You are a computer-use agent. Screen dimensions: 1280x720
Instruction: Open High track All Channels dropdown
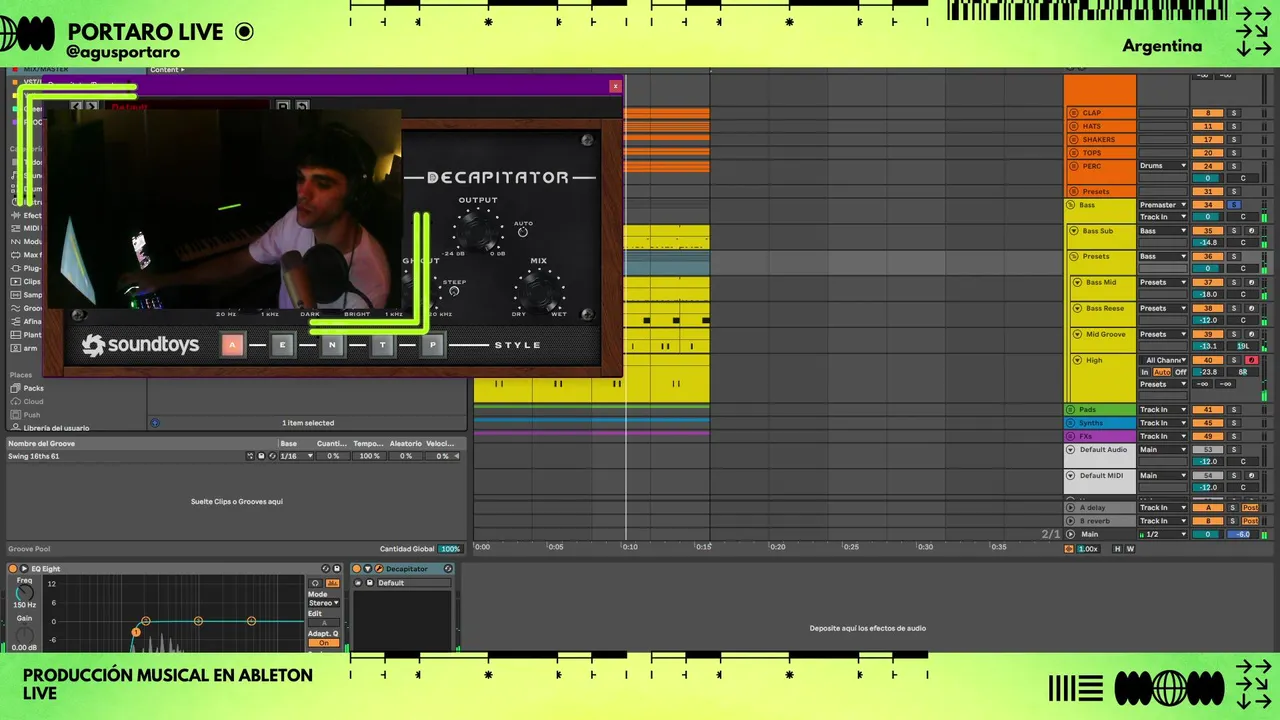tap(1163, 360)
